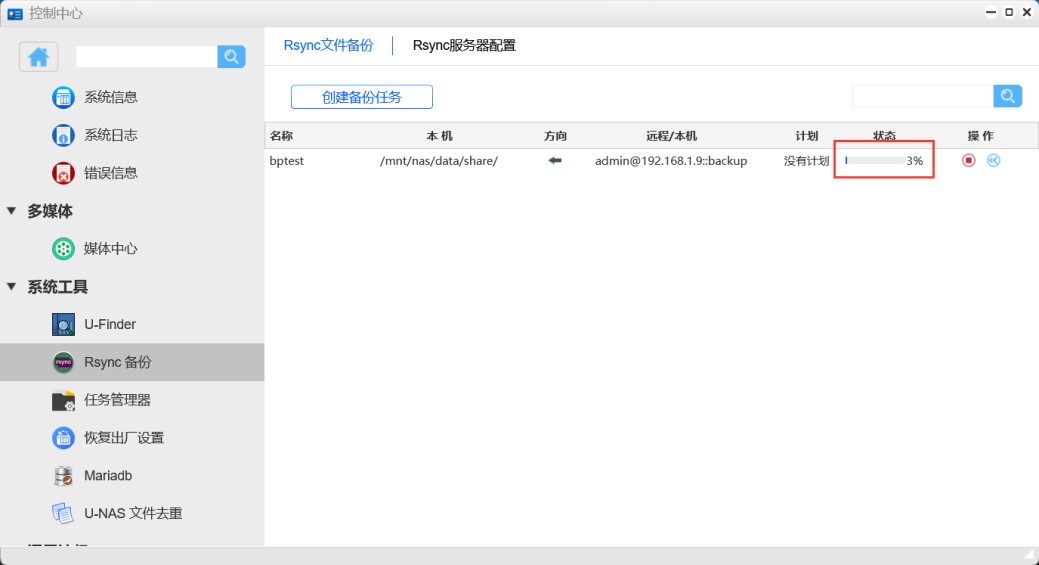Click the 状态 column header
Screen dimensions: 1039x565
[885, 136]
